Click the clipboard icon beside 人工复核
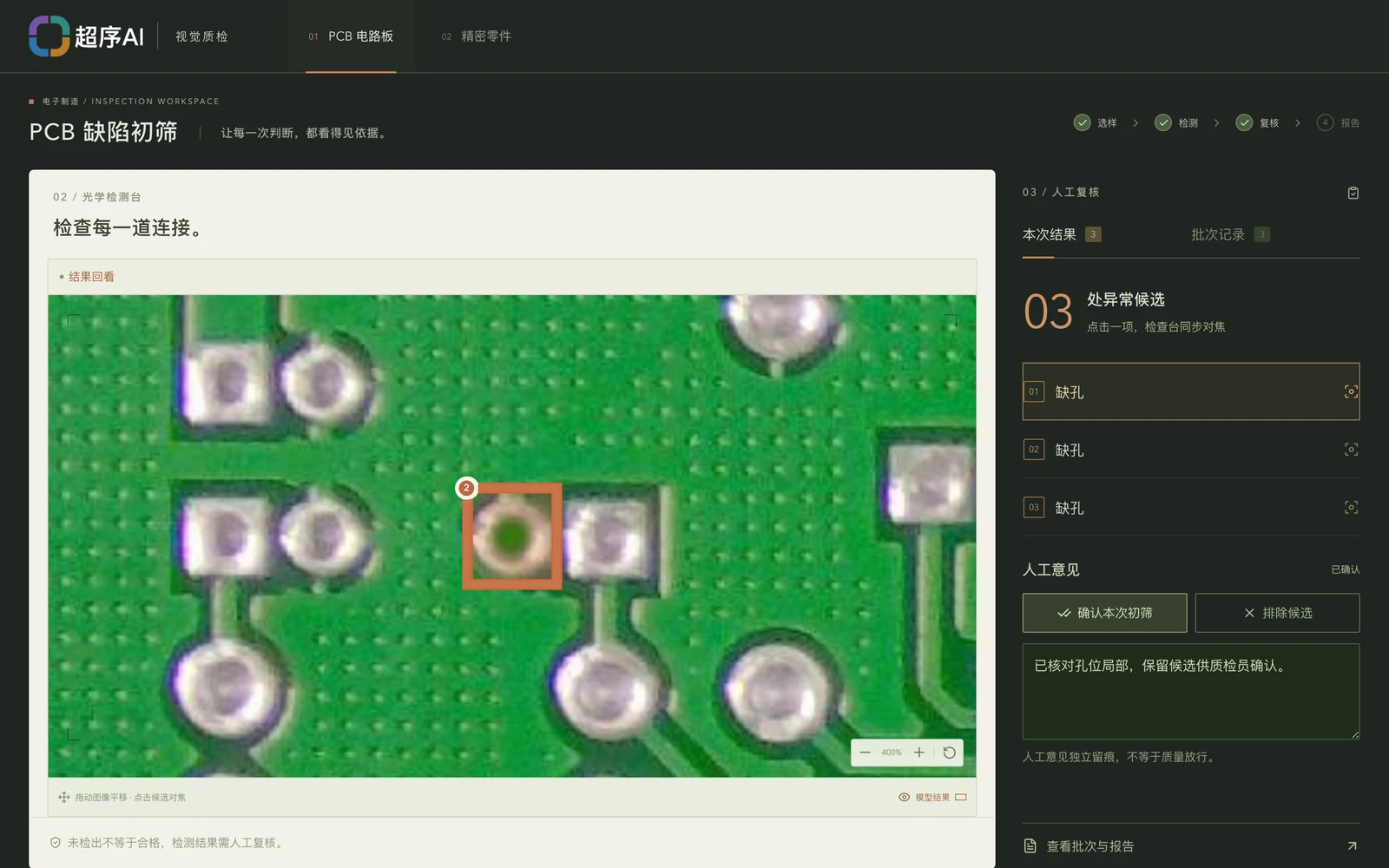Viewport: 1389px width, 868px height. click(x=1353, y=193)
